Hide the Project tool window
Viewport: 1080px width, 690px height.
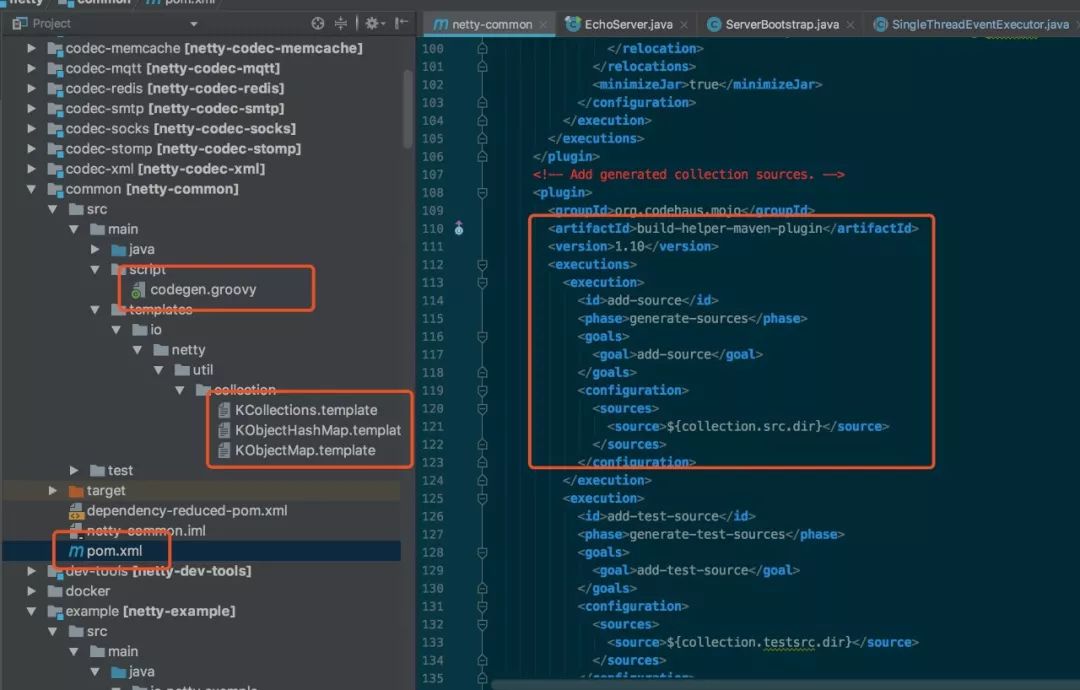pos(402,23)
